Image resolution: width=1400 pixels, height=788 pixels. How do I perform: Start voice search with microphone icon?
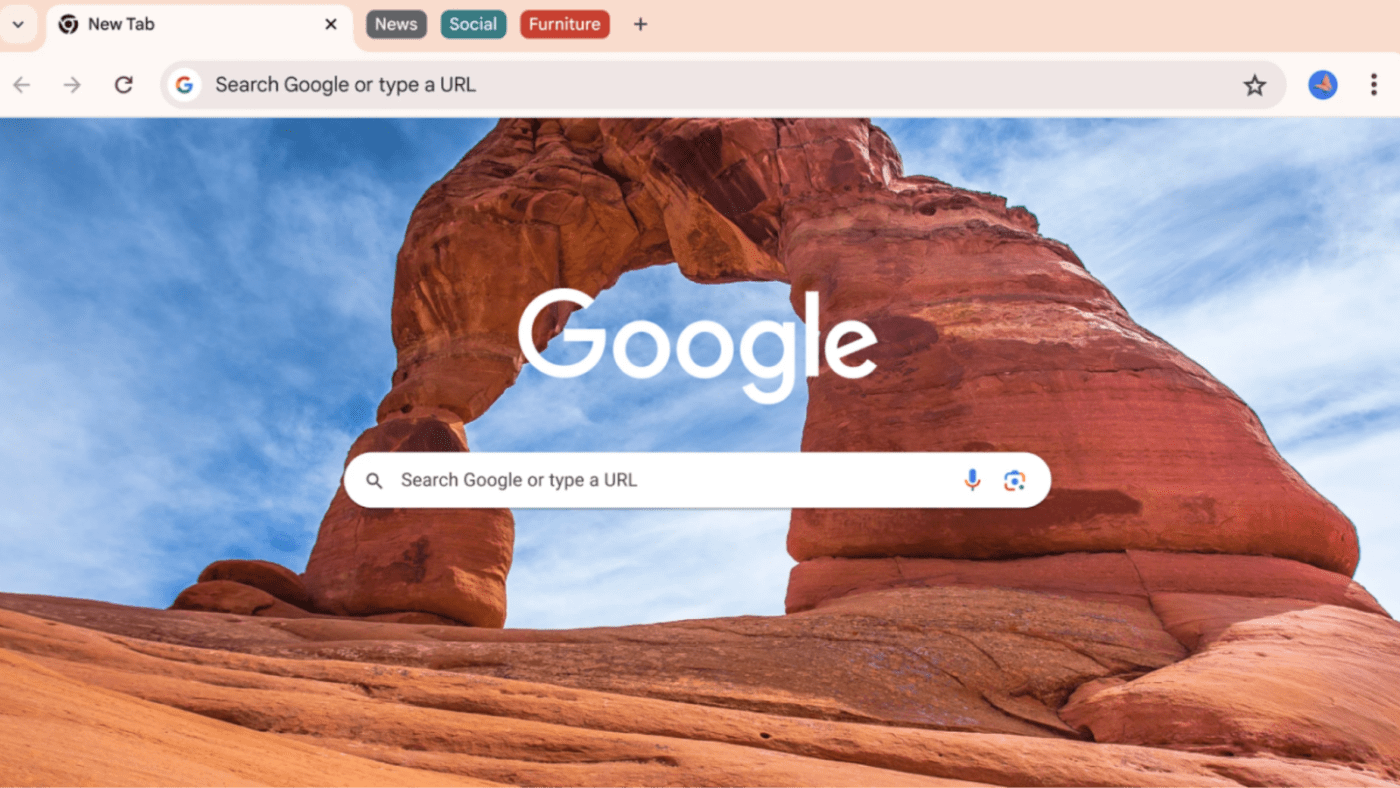[972, 480]
